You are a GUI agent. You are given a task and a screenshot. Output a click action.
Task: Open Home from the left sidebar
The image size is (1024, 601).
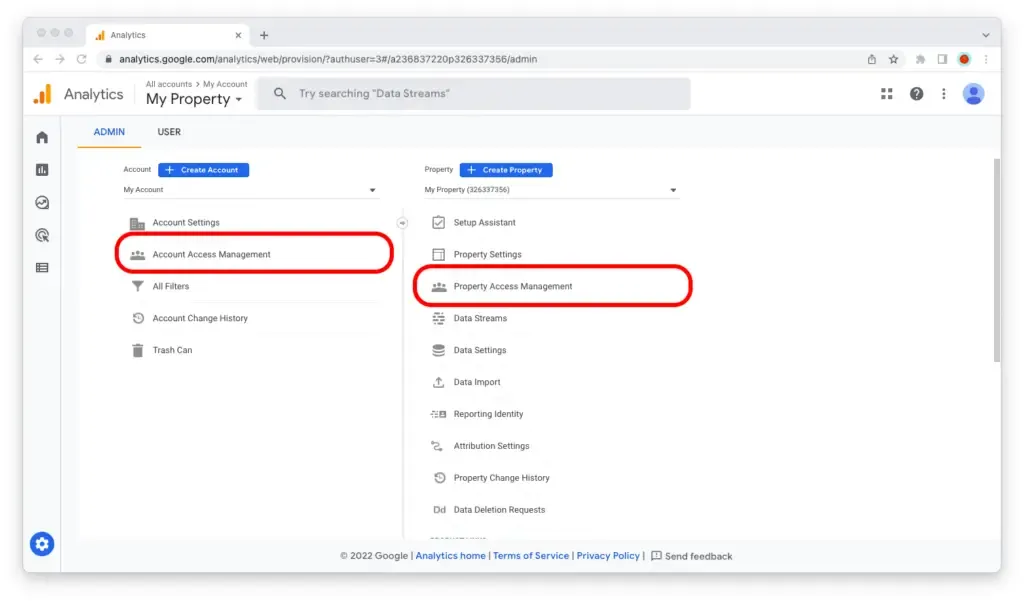pyautogui.click(x=42, y=138)
